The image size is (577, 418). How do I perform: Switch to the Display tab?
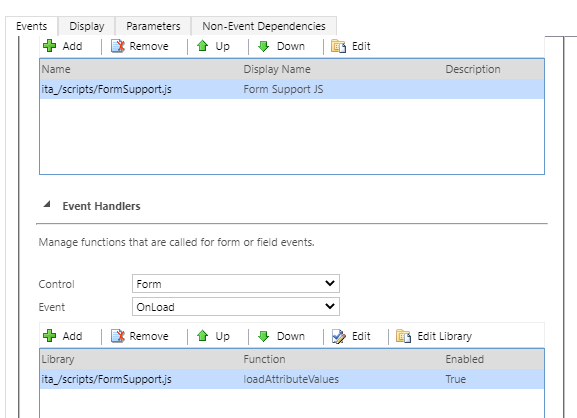87,26
